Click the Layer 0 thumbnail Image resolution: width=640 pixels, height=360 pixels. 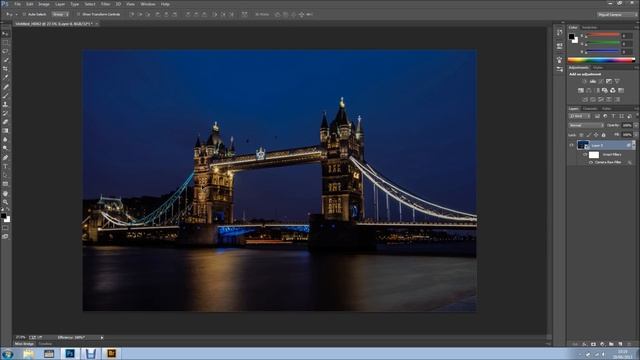(x=583, y=145)
